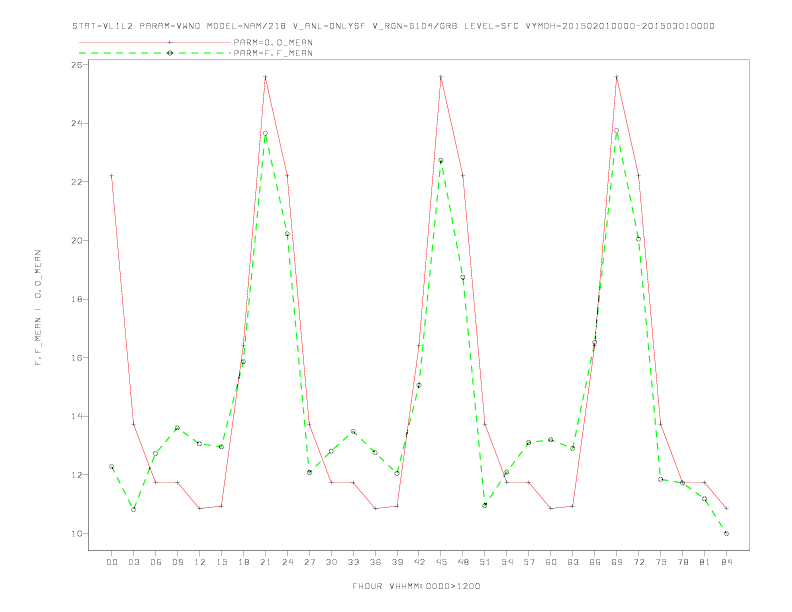Click x-axis tick label 81
This screenshot has width=792, height=612.
tap(705, 562)
